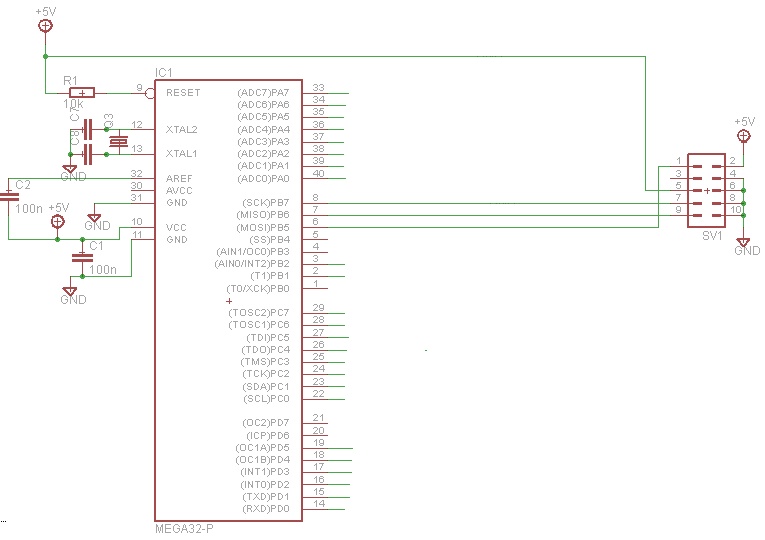Click the (SDA)PC1 pin label

coord(266,387)
